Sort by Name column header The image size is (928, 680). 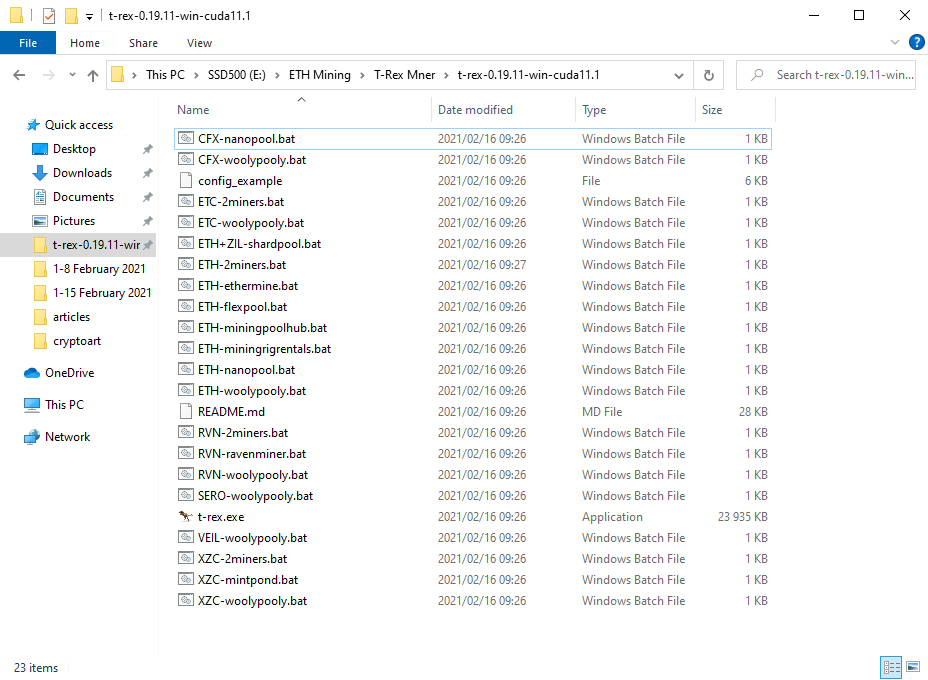point(193,110)
